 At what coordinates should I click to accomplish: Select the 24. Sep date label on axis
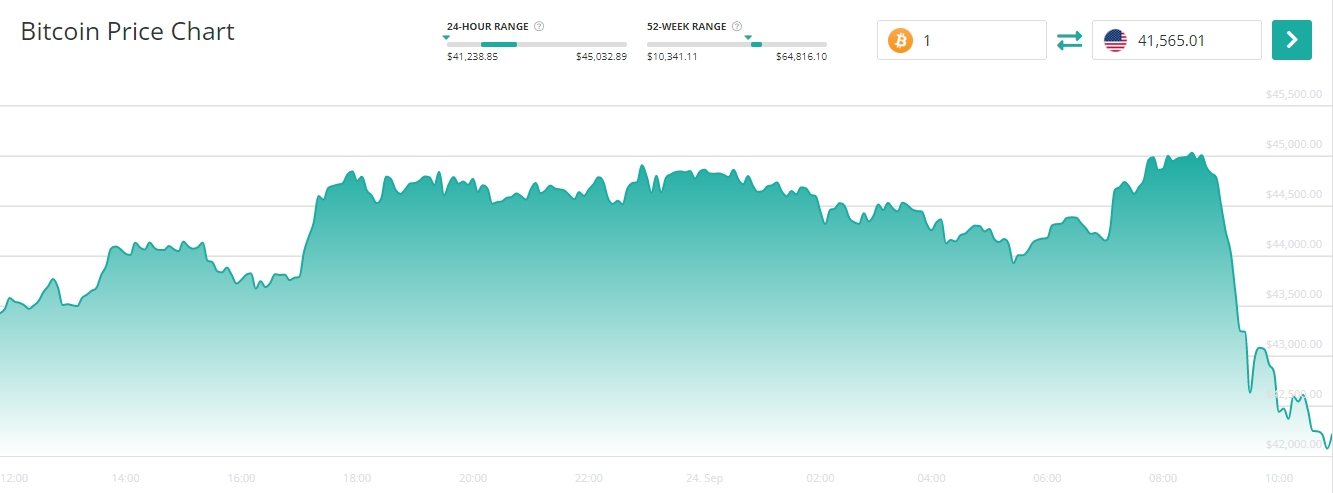point(706,478)
